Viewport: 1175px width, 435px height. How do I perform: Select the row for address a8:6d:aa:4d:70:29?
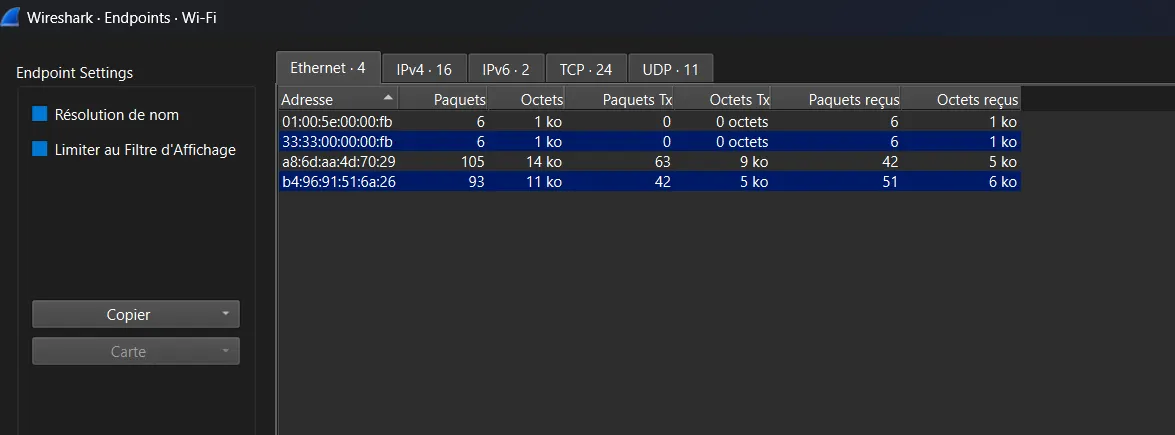point(339,162)
